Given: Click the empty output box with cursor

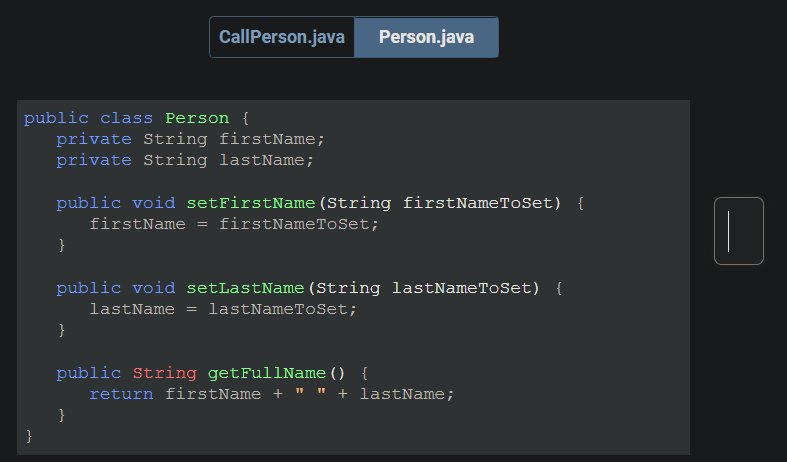Looking at the screenshot, I should click(x=739, y=231).
